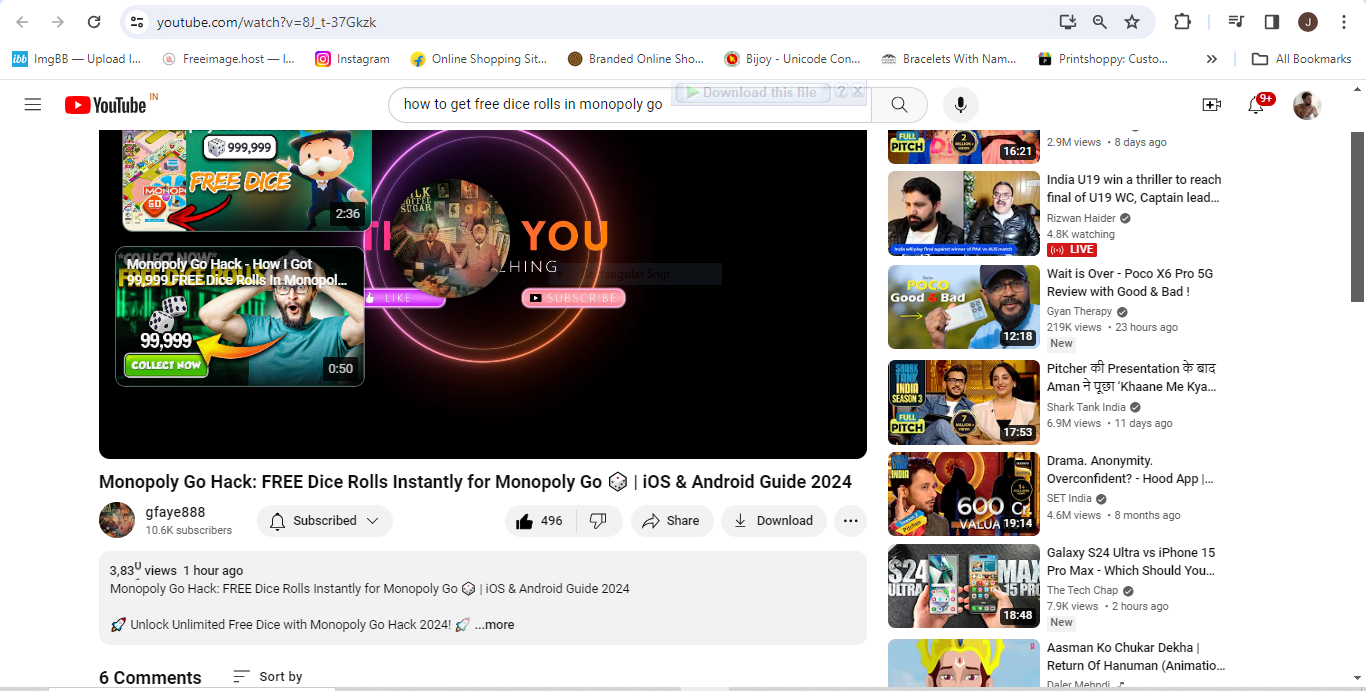Open the zoom magnifier in address bar

coord(1100,21)
